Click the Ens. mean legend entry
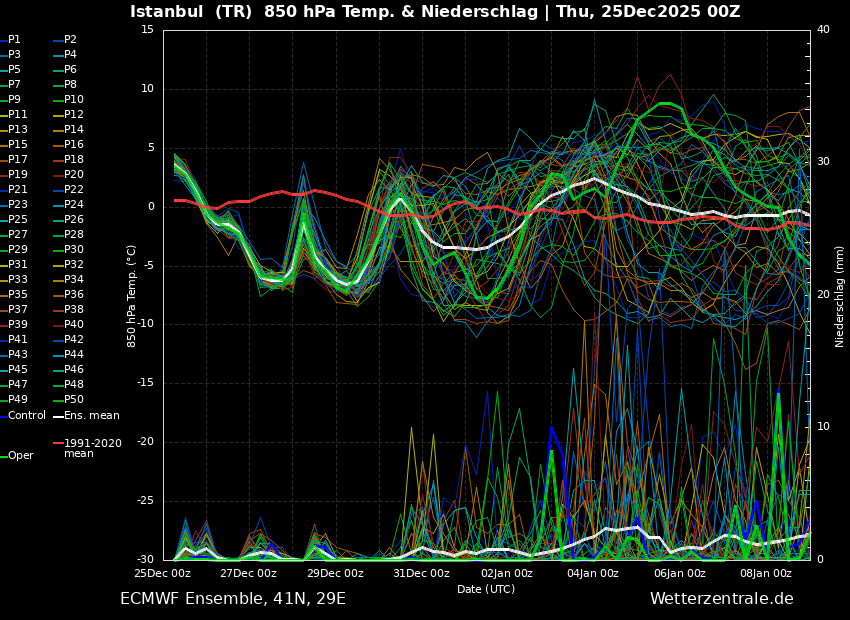The height and width of the screenshot is (620, 850). click(x=87, y=416)
